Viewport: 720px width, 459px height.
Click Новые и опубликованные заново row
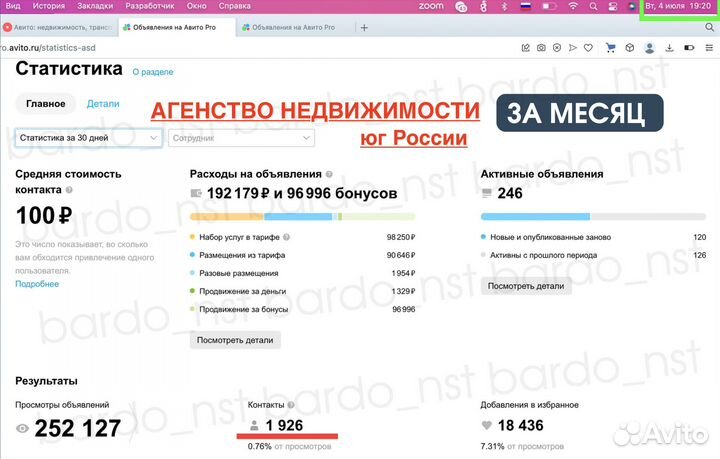(593, 237)
